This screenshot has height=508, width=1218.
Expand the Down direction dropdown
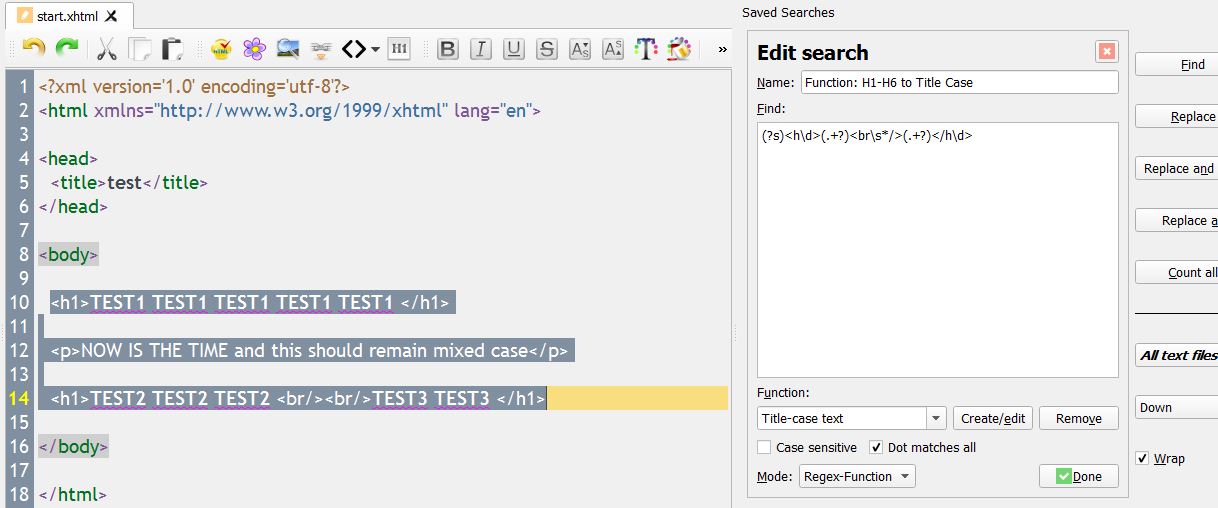(x=1176, y=407)
